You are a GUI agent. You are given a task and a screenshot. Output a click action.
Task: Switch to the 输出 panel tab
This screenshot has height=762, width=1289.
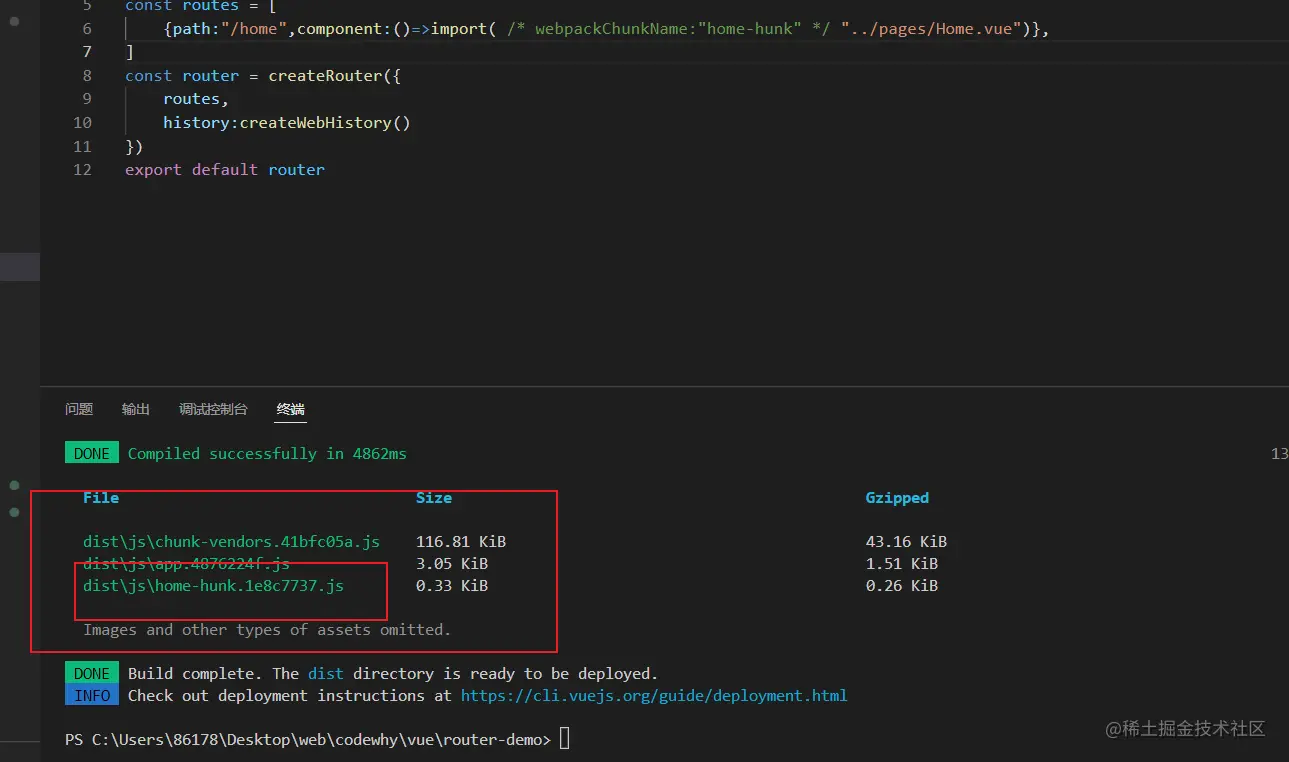(x=136, y=409)
